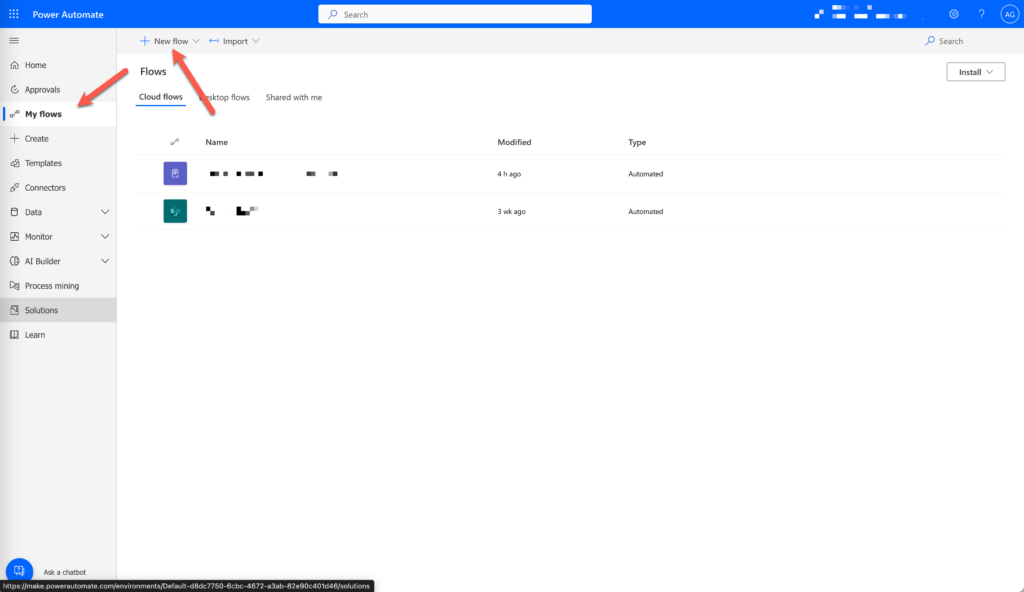Click the Templates icon in sidebar
1024x592 pixels.
click(x=14, y=163)
